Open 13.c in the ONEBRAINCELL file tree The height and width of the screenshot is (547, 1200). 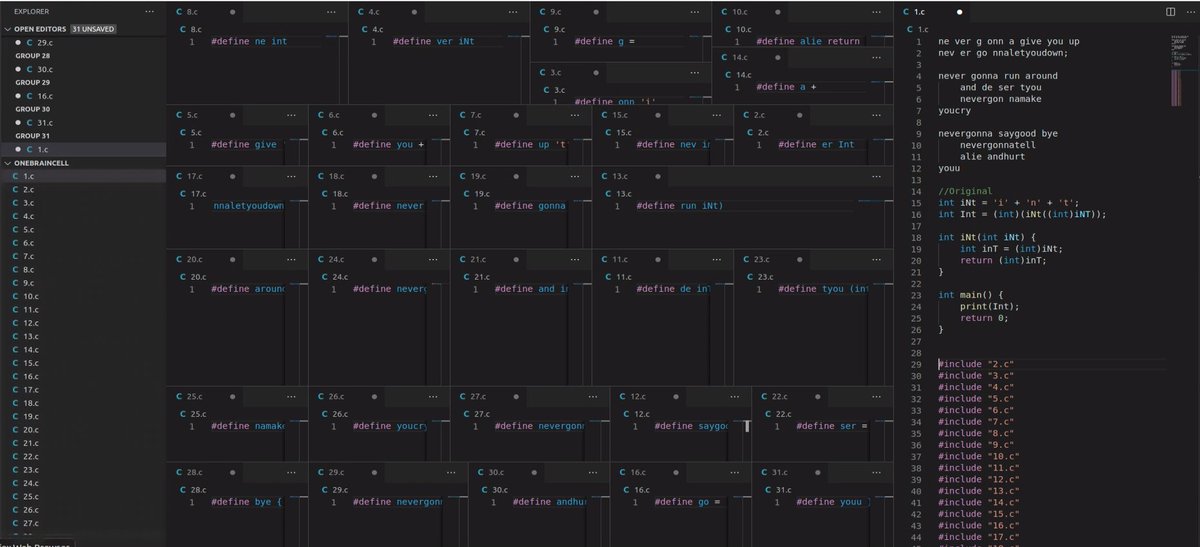click(x=82, y=336)
